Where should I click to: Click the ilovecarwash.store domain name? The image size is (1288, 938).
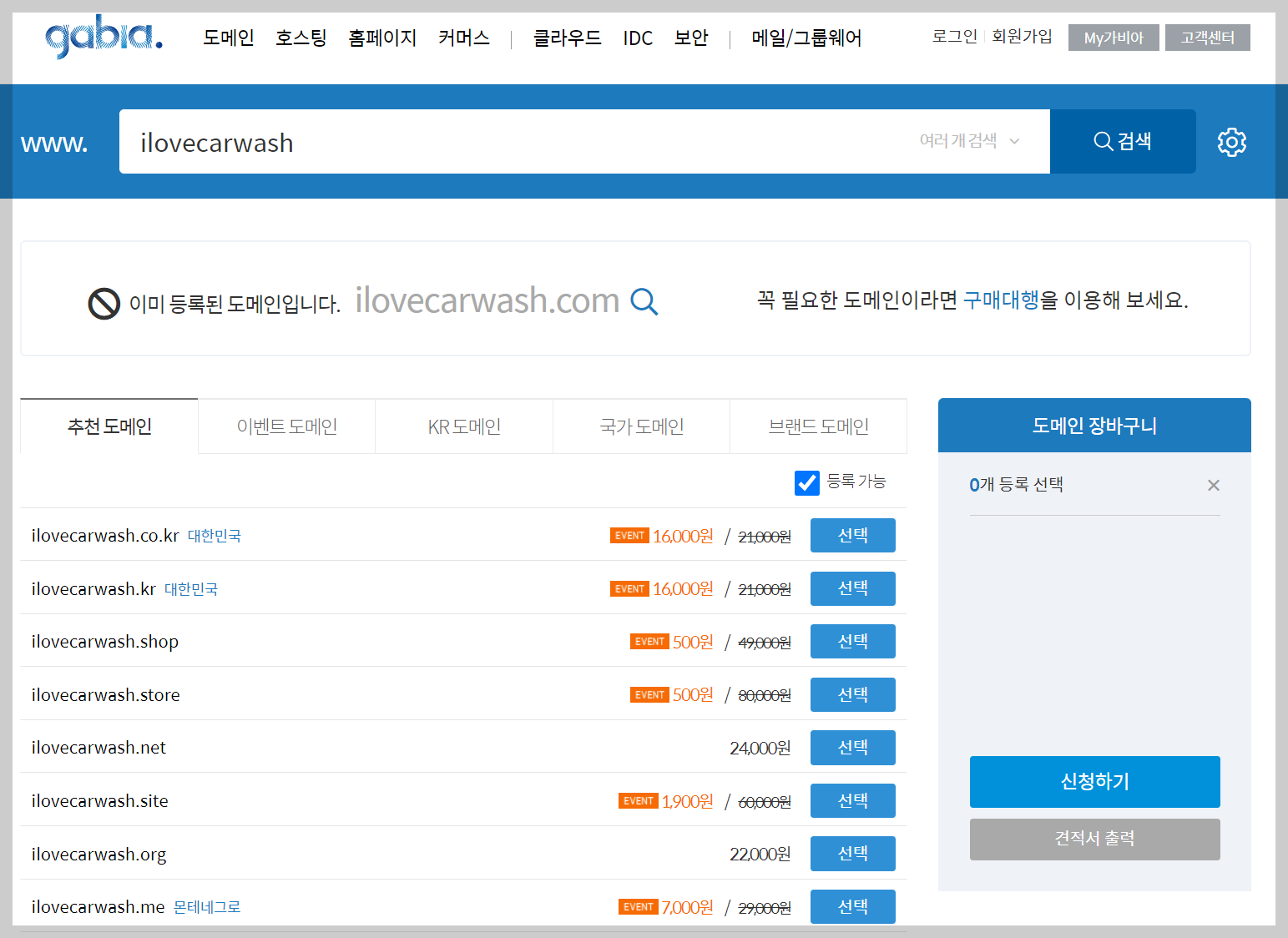point(105,695)
